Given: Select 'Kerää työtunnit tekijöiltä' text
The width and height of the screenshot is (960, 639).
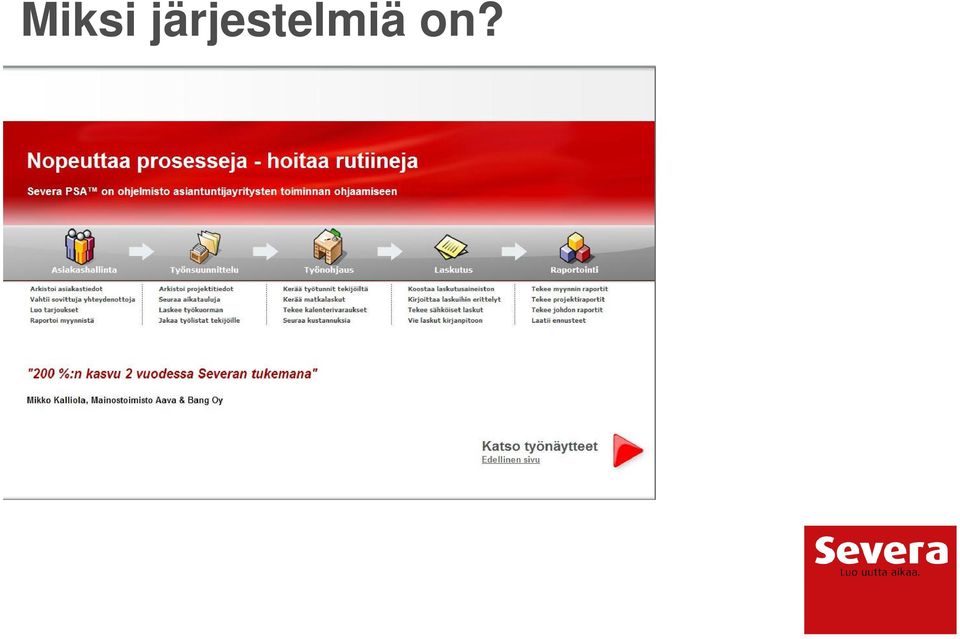Looking at the screenshot, I should [325, 289].
